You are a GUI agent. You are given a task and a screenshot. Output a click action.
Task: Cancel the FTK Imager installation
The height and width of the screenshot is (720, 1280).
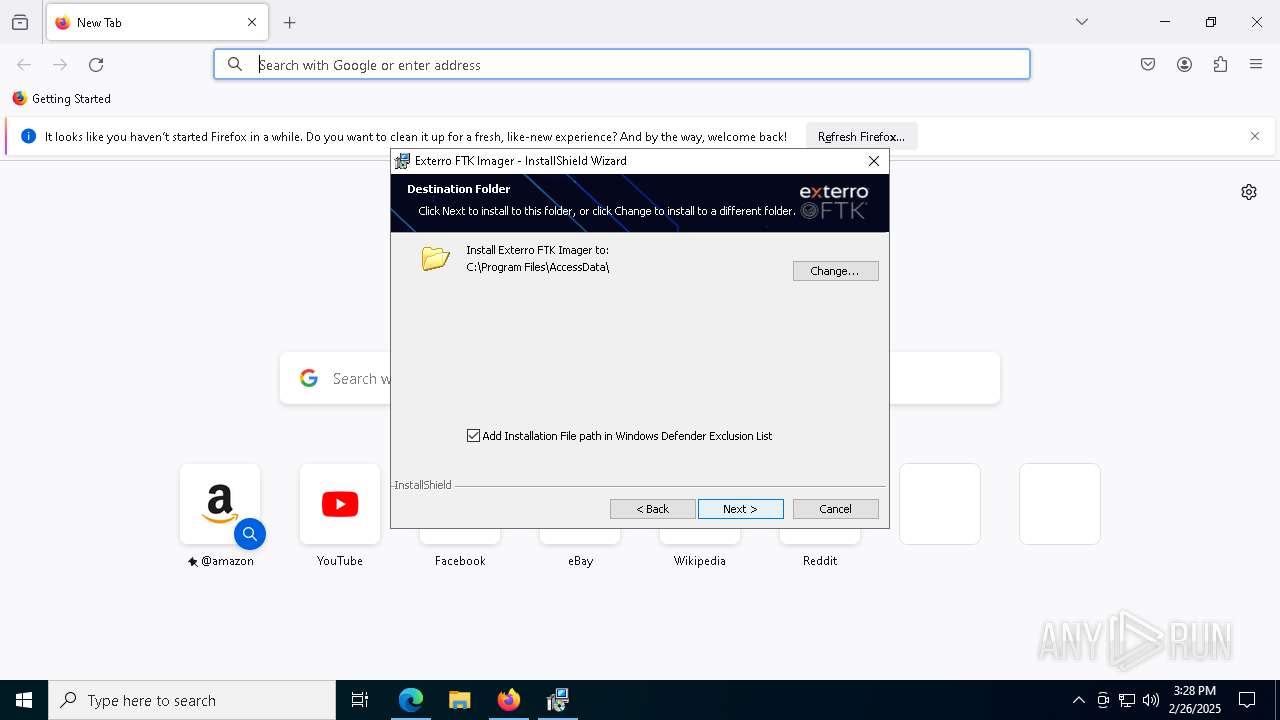835,509
